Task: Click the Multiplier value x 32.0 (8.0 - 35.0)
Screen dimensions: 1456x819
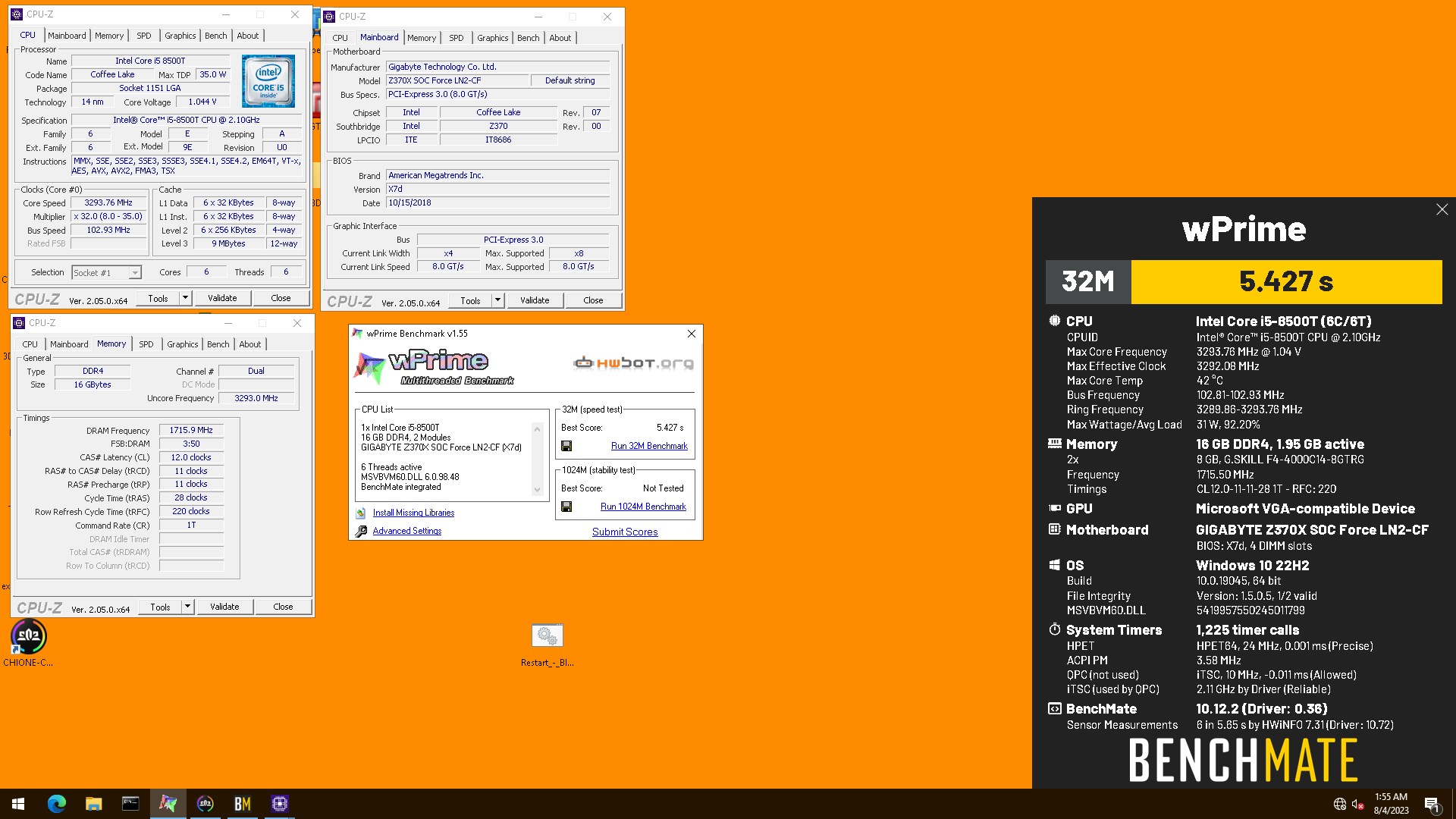Action: point(108,217)
